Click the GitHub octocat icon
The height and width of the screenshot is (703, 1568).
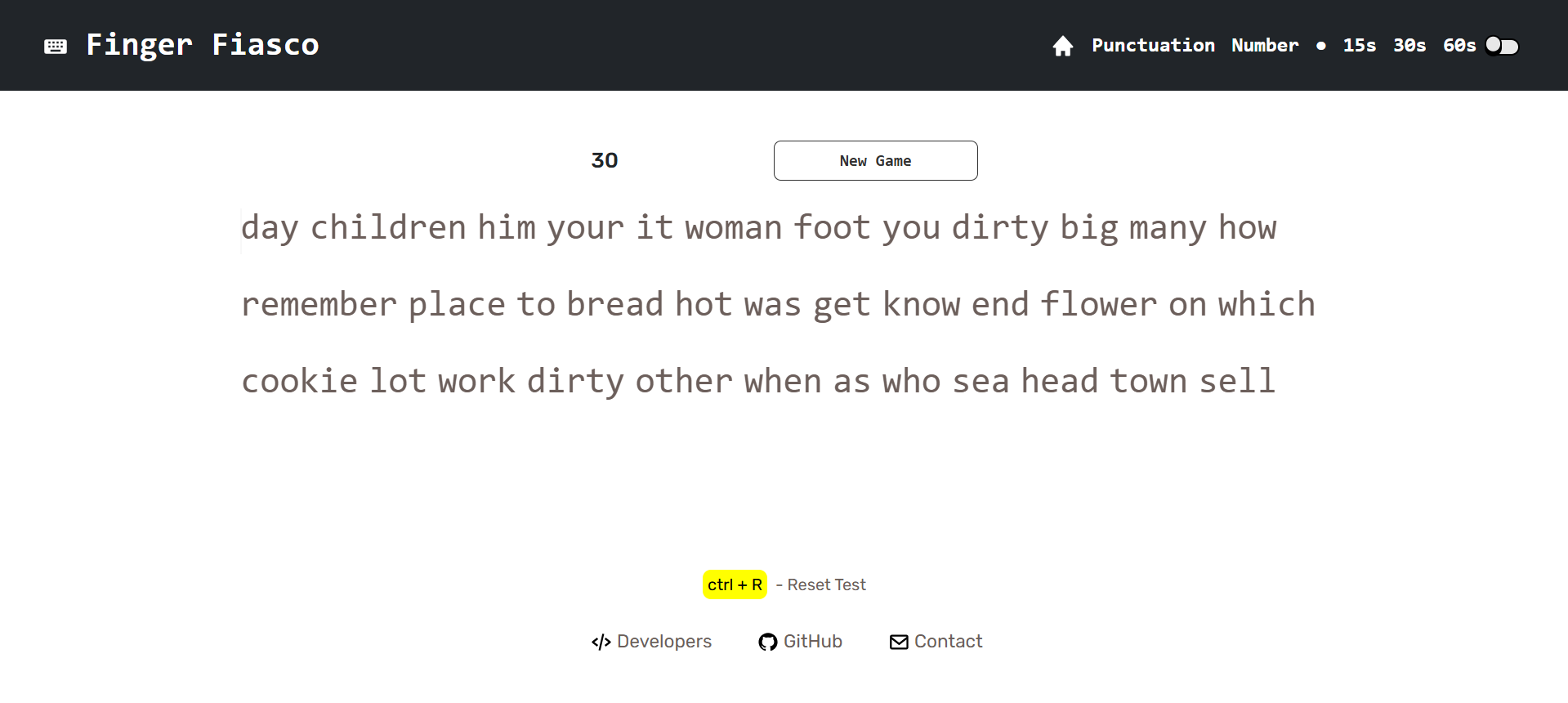(x=767, y=643)
